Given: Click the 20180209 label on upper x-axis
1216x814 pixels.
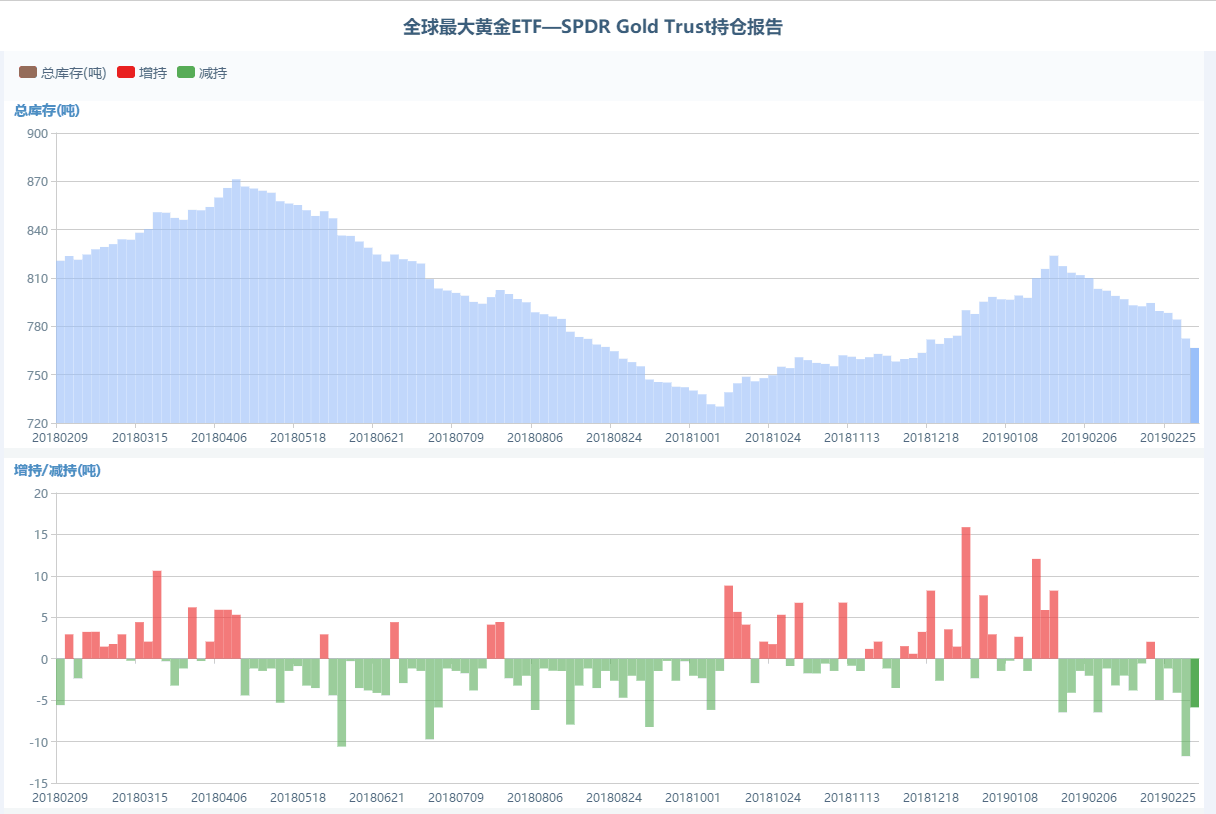Looking at the screenshot, I should click(x=60, y=437).
